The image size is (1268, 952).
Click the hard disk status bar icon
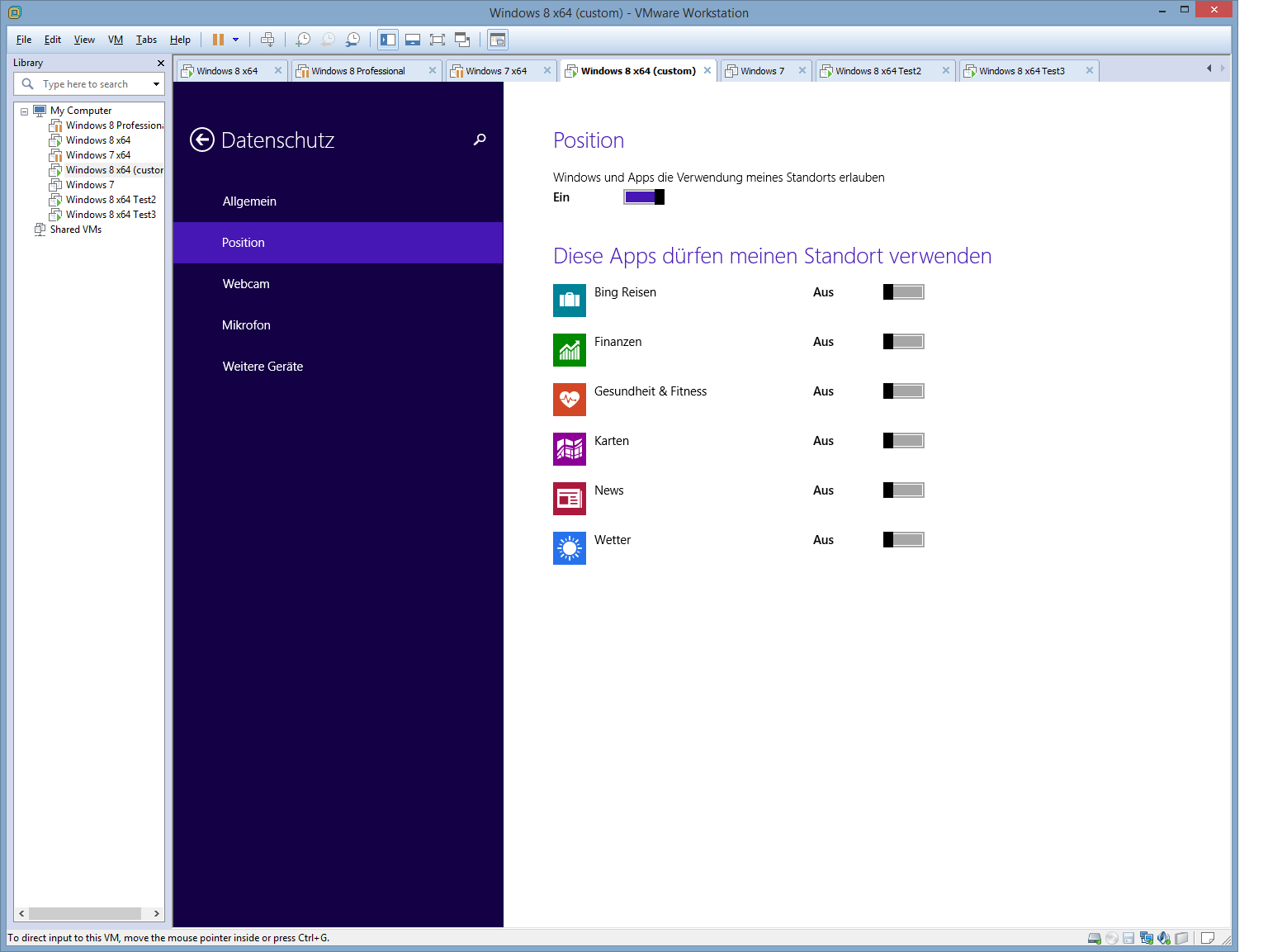click(1094, 938)
